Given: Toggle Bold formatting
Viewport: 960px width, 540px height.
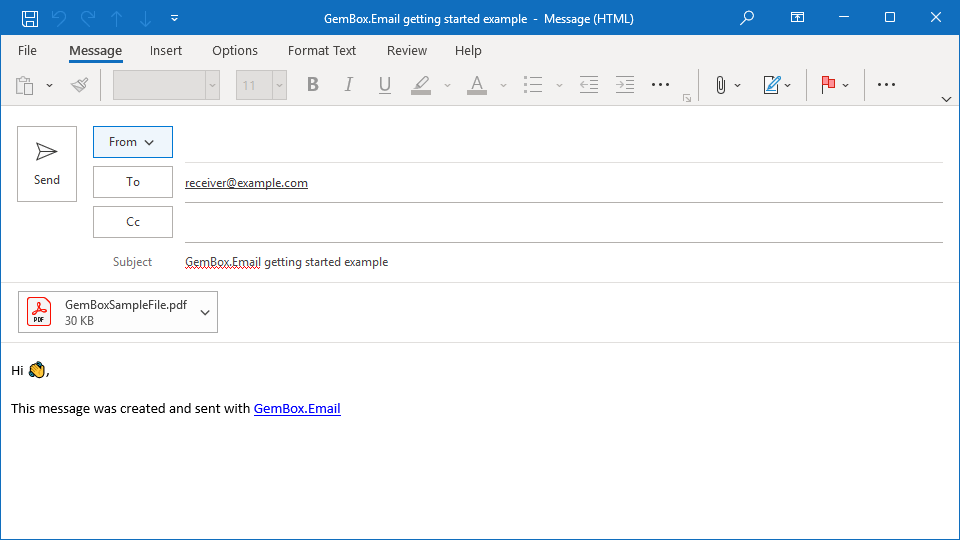Looking at the screenshot, I should [313, 85].
